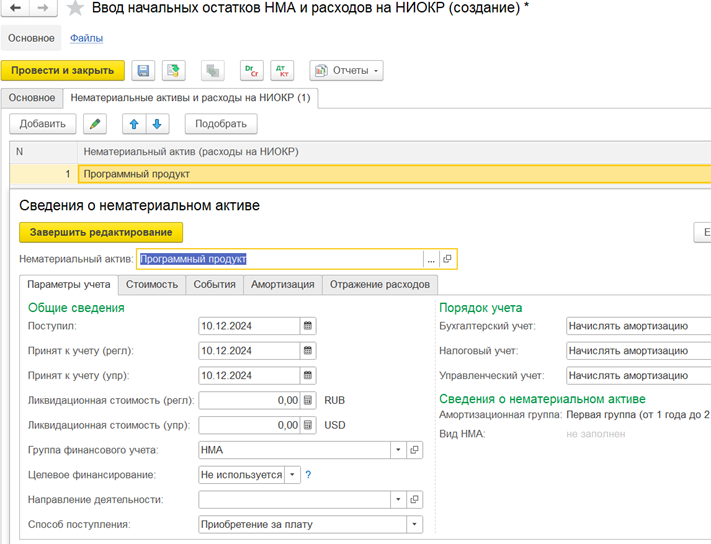Click Ликвидационная стоимость (упр) amount field
Image resolution: width=711 pixels, height=544 pixels.
[x=249, y=425]
